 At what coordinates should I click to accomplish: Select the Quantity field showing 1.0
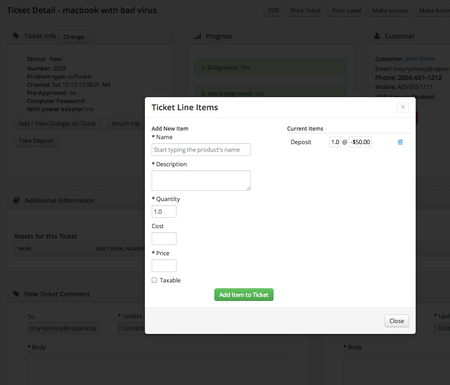[x=164, y=212]
